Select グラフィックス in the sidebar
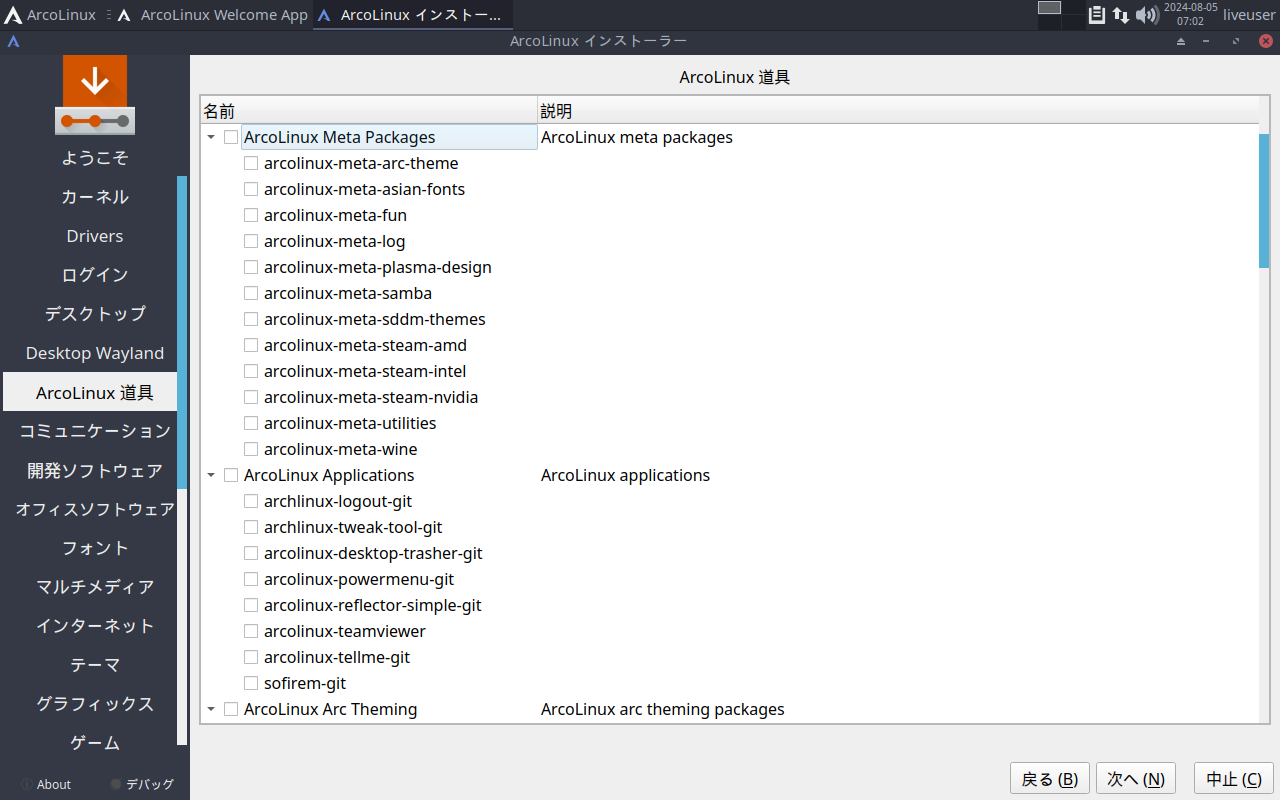Viewport: 1280px width, 800px height. tap(95, 704)
